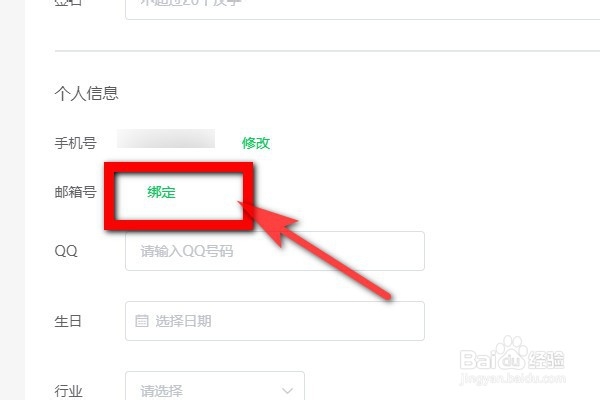The image size is (600, 400).
Task: Click the calendar icon in birthday field
Action: pos(142,320)
